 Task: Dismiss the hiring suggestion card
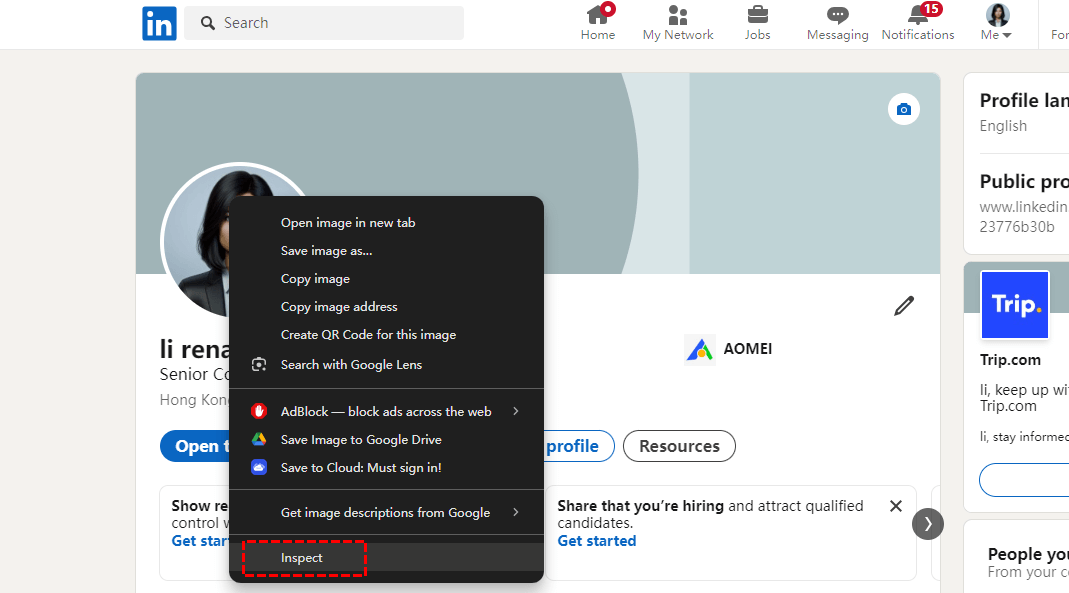tap(896, 506)
